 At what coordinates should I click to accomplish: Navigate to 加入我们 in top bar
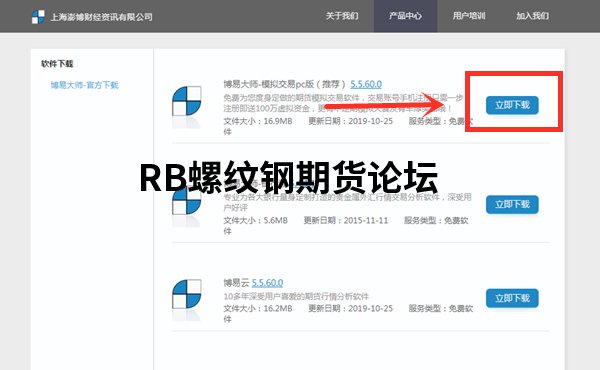[532, 16]
